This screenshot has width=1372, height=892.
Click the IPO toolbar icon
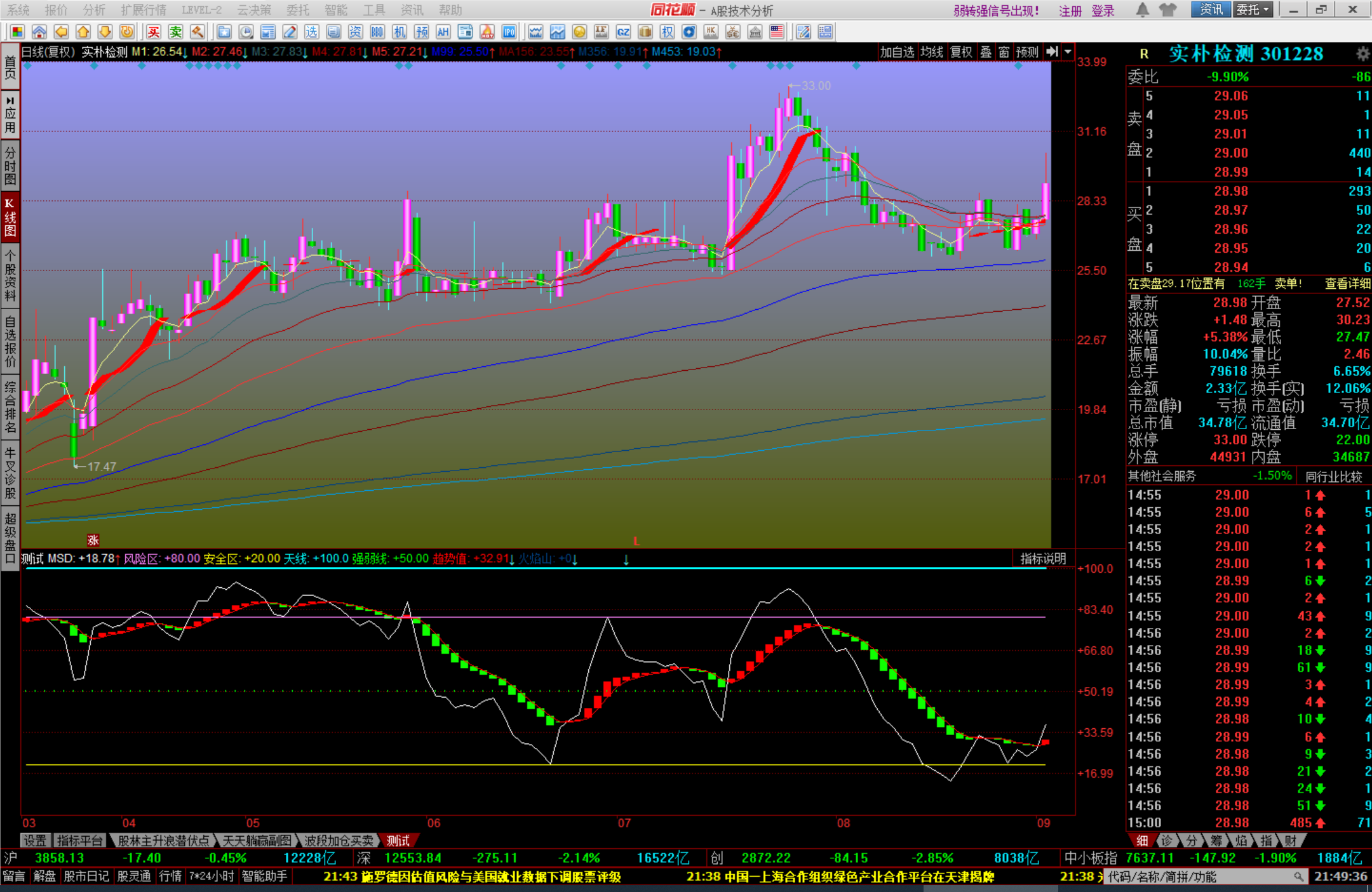coord(509,32)
